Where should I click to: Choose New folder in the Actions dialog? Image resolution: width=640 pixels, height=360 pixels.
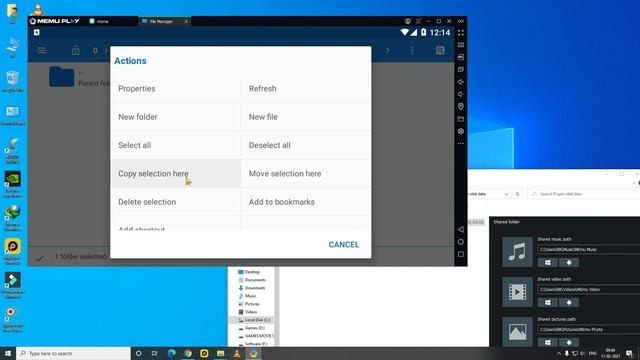click(176, 117)
